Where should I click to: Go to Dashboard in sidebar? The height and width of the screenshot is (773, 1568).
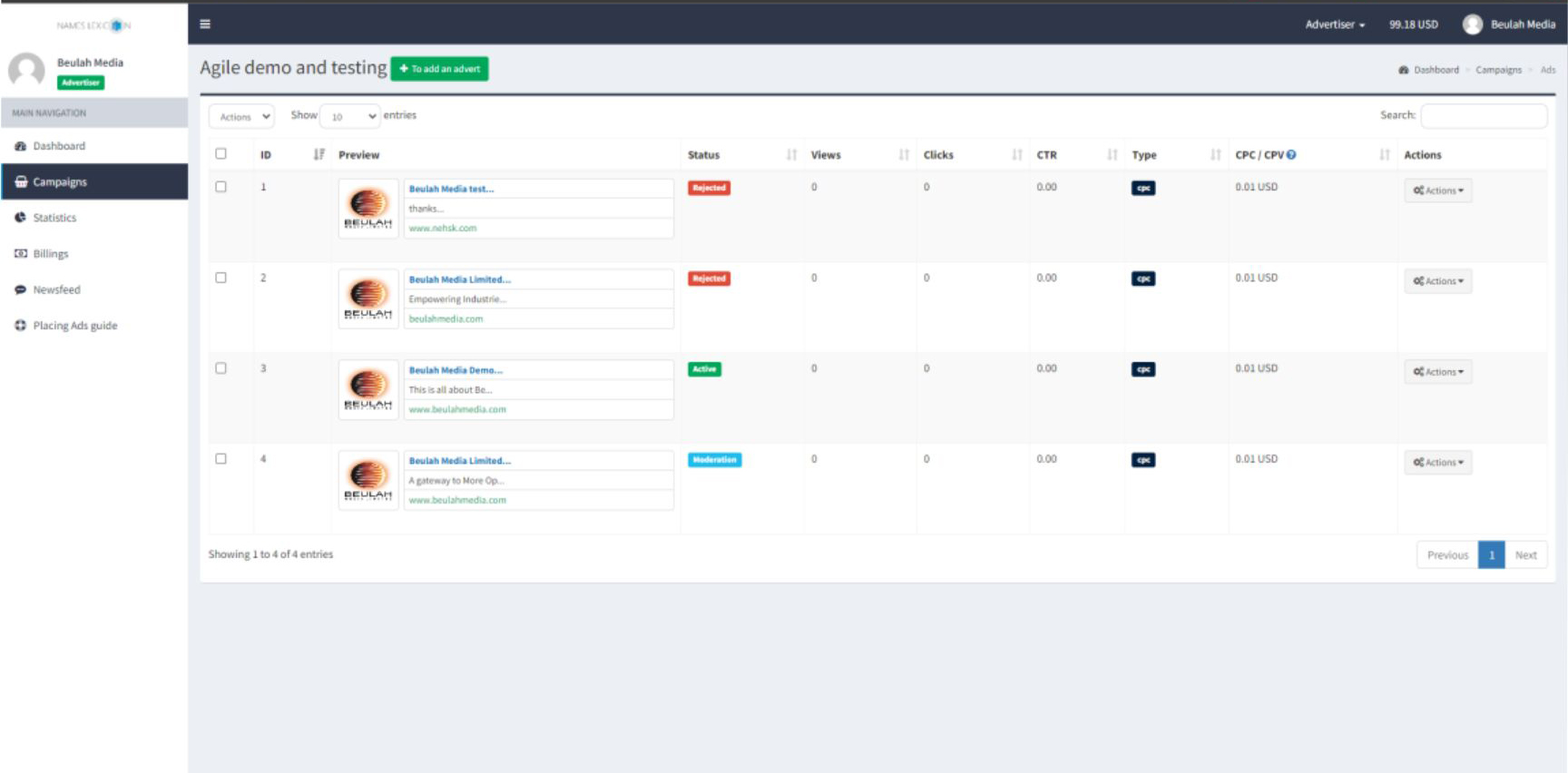[x=94, y=146]
